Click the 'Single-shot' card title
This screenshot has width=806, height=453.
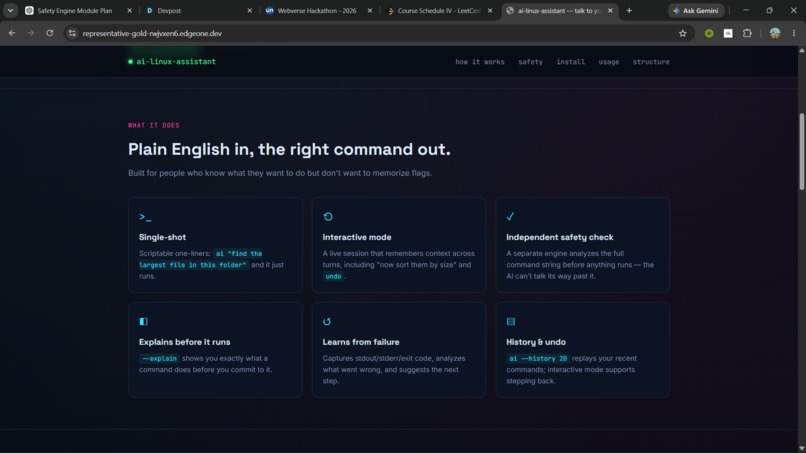(x=162, y=237)
